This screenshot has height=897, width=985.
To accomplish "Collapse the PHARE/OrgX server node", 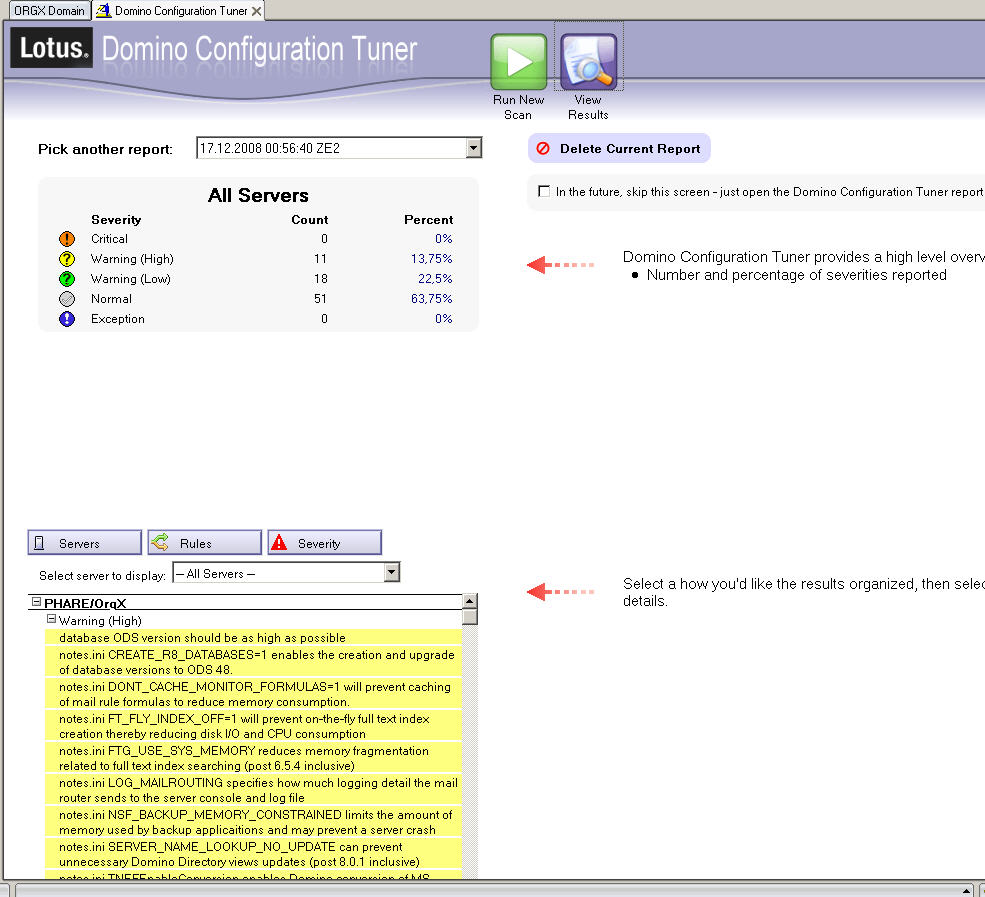I will coord(36,602).
